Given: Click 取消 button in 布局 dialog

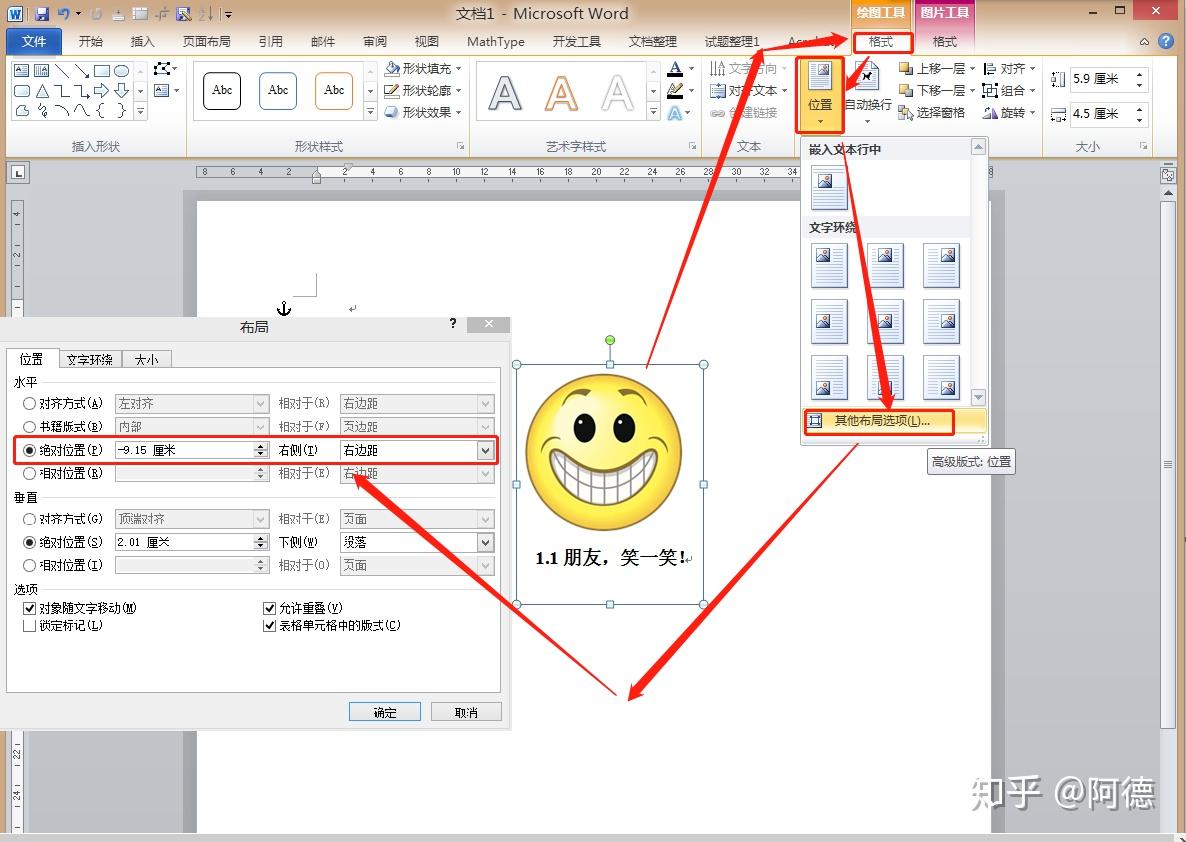Looking at the screenshot, I should tap(466, 712).
